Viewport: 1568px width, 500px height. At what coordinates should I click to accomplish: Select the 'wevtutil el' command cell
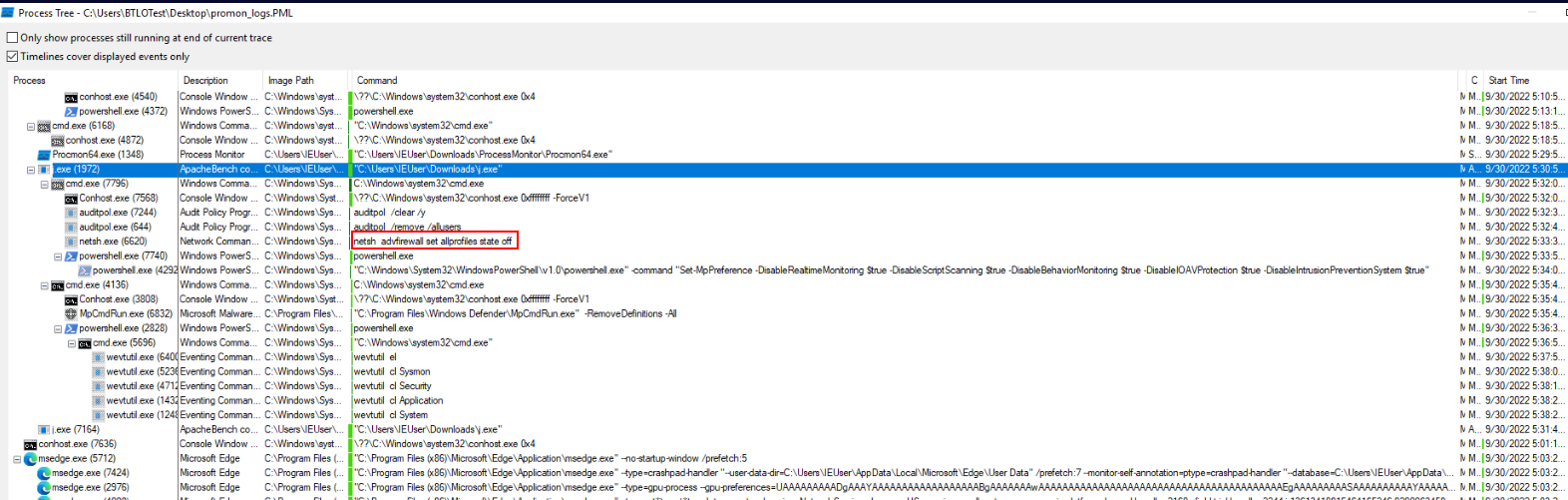(375, 357)
